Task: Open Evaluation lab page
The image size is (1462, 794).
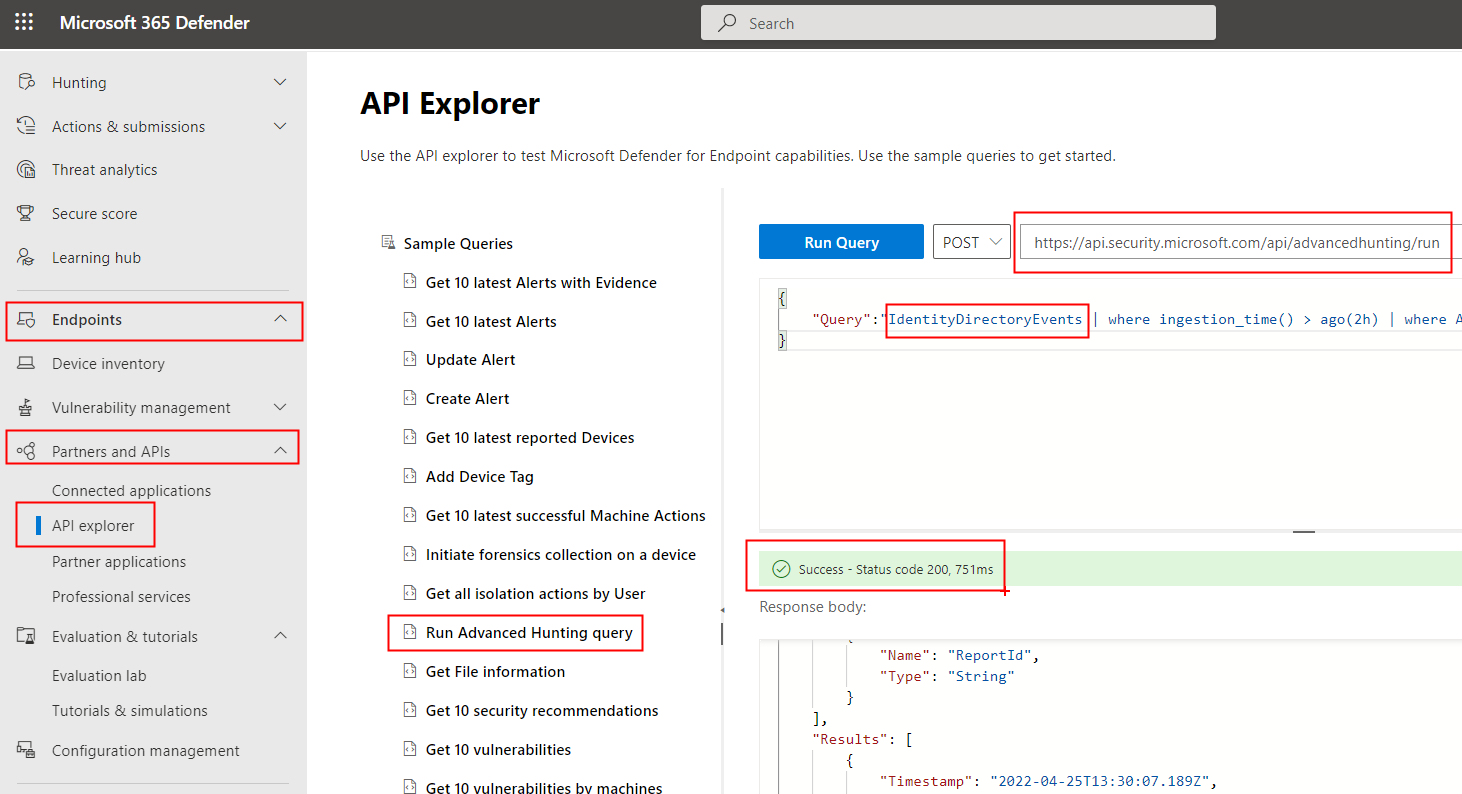Action: [x=99, y=675]
